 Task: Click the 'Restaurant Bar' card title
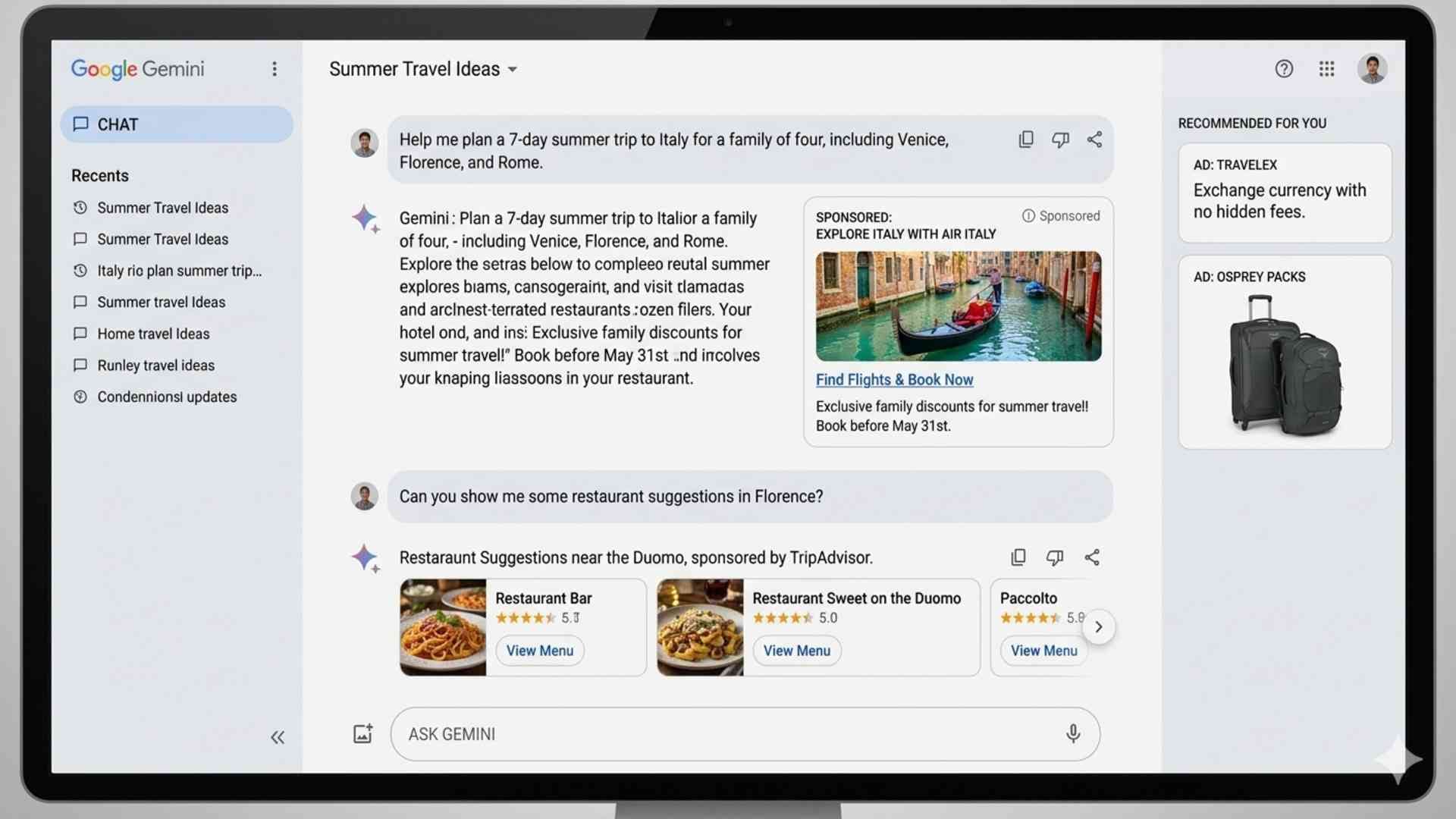point(544,598)
